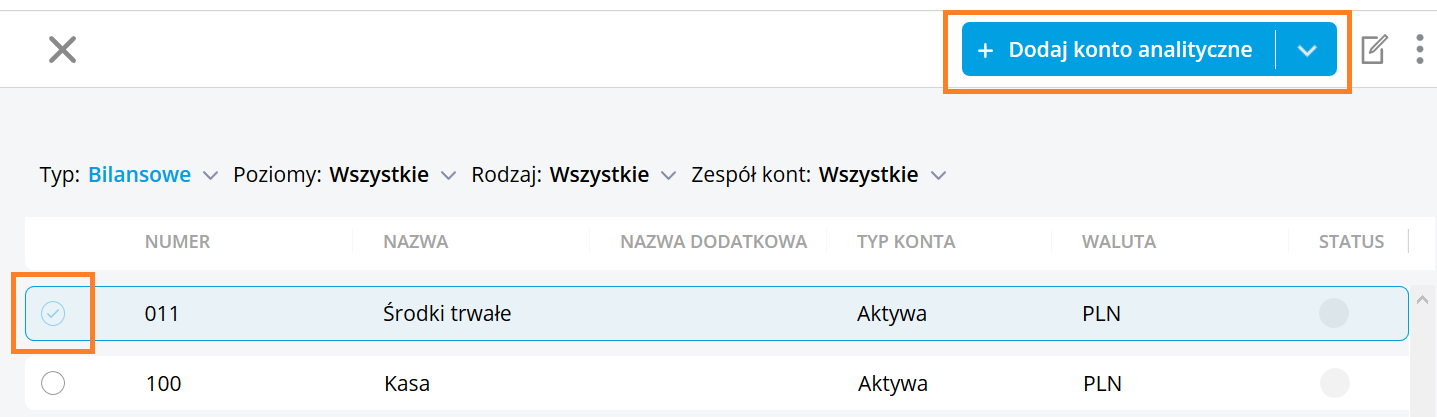1437x417 pixels.
Task: Click the plus icon on Dodaj konto analityczne
Action: (985, 50)
